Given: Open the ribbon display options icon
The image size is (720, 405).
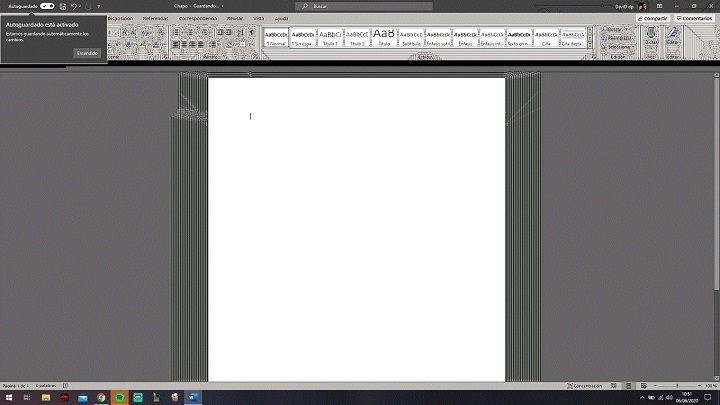Looking at the screenshot, I should 659,6.
